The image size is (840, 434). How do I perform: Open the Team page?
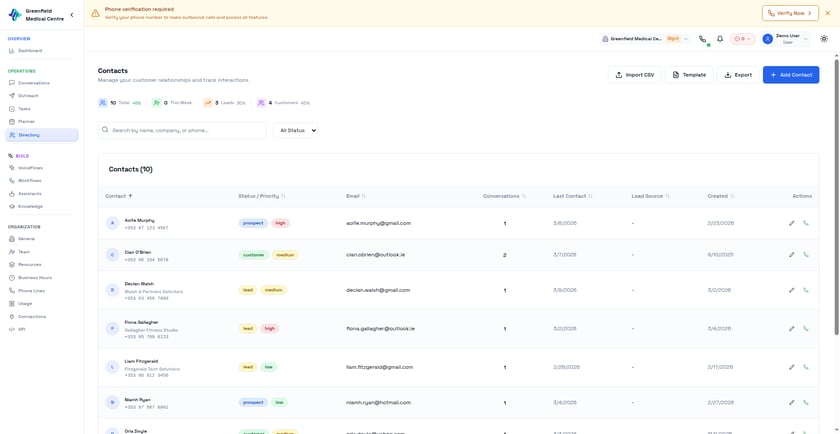tap(41, 252)
